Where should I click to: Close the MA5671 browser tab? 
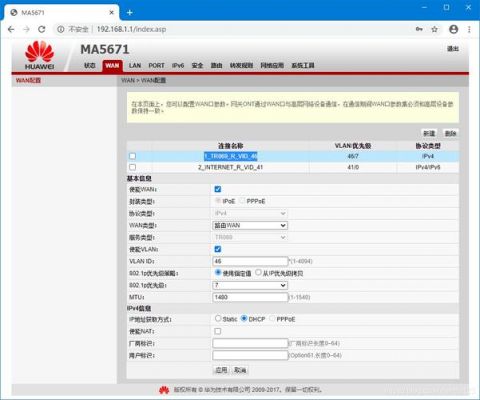coord(112,13)
